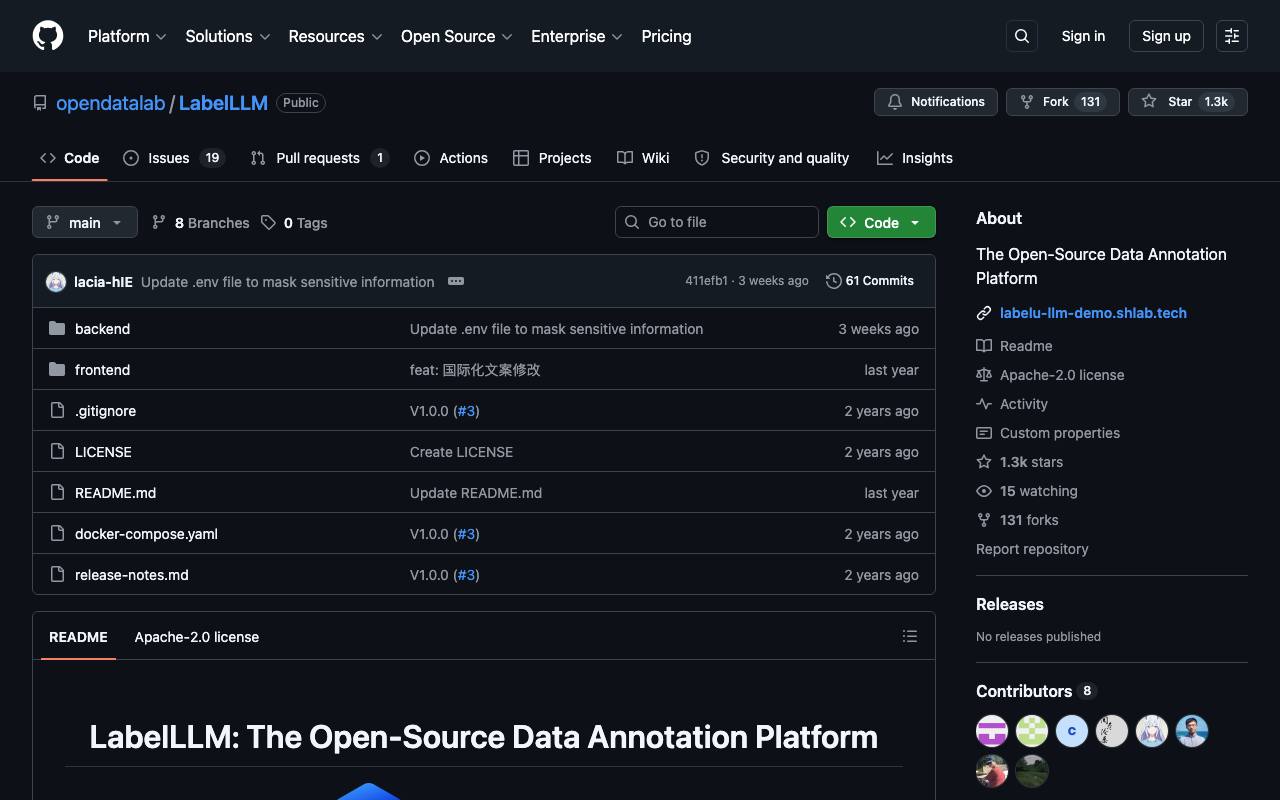Open the contributor avatar labeled C
1280x800 pixels.
click(x=1072, y=731)
